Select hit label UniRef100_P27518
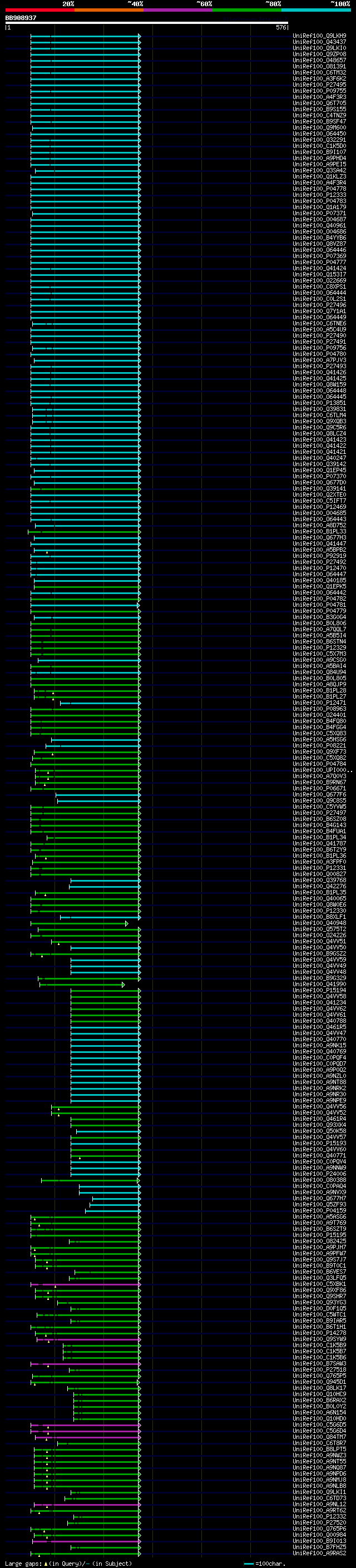This screenshot has height=1568, width=356. pyautogui.click(x=319, y=1369)
